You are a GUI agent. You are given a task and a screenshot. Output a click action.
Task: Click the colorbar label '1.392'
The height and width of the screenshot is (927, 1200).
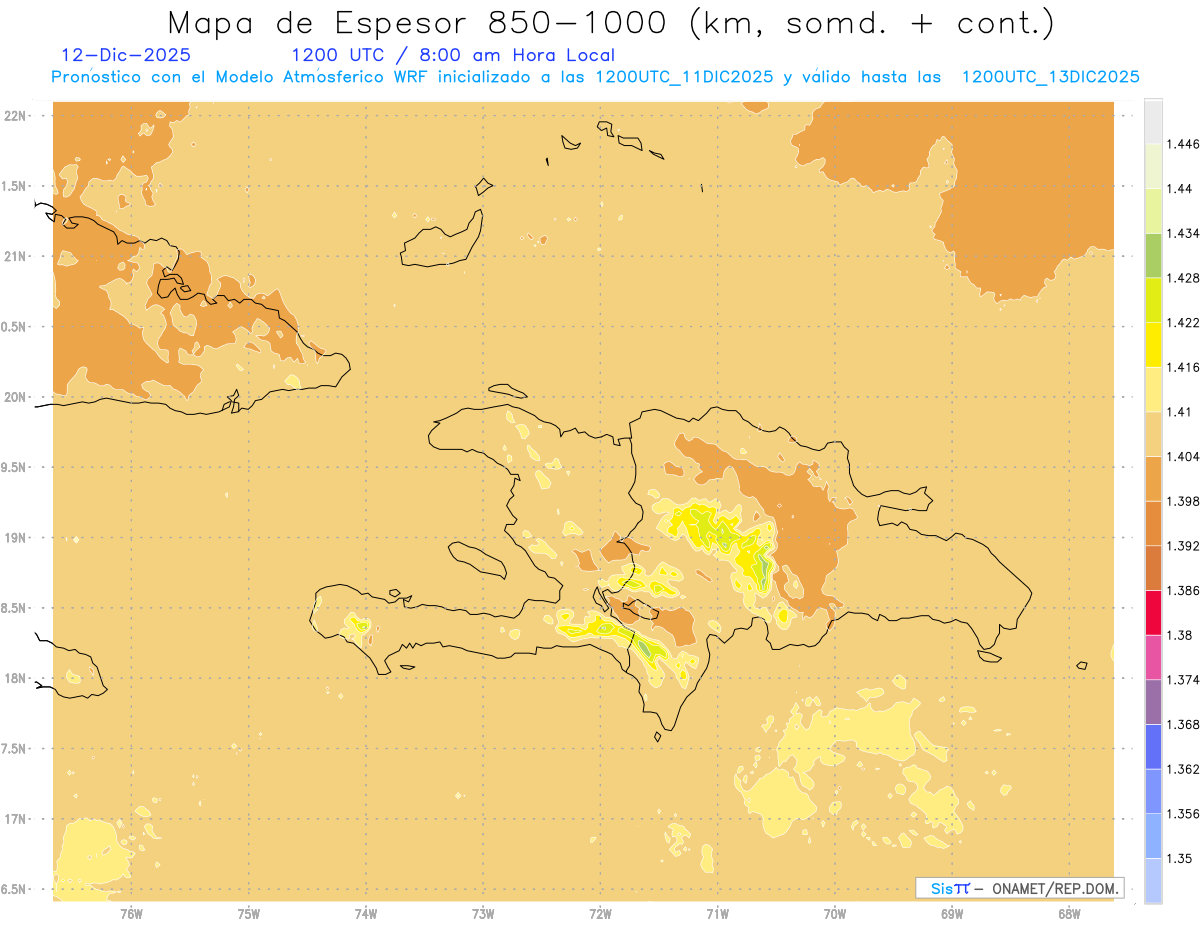point(1183,546)
